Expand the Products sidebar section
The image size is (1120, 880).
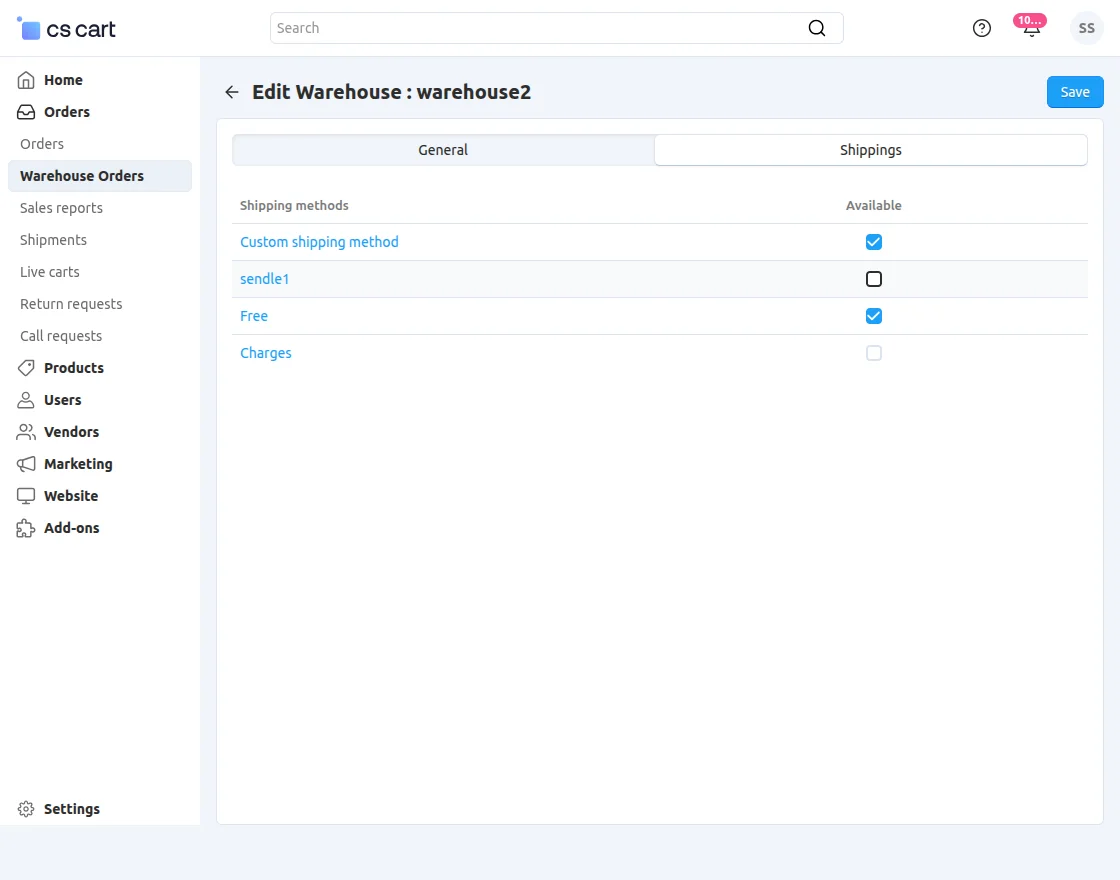(x=73, y=368)
